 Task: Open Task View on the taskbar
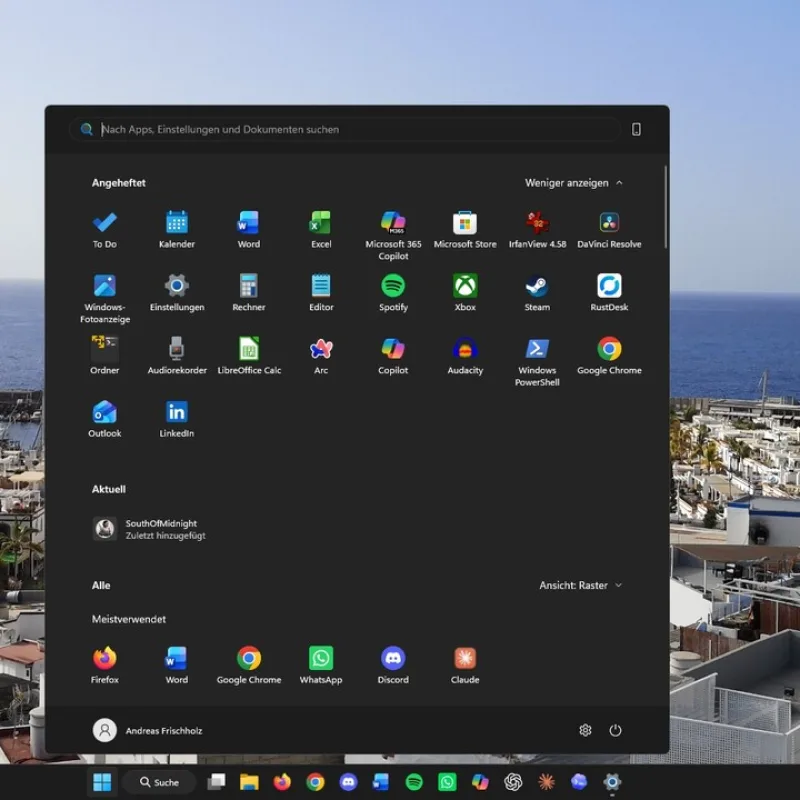click(x=216, y=782)
